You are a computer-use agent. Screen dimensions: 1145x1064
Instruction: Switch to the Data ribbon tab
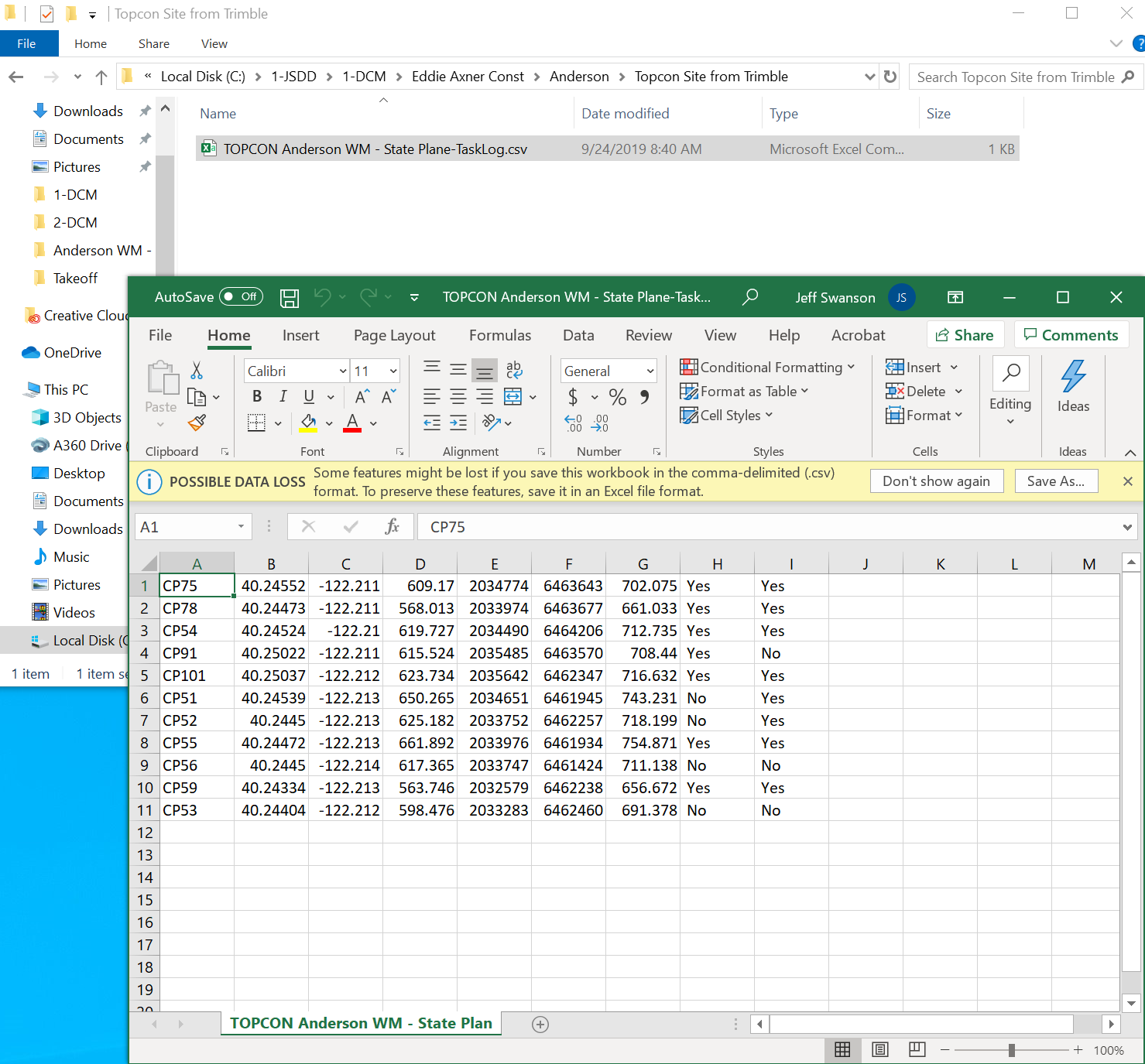[578, 335]
